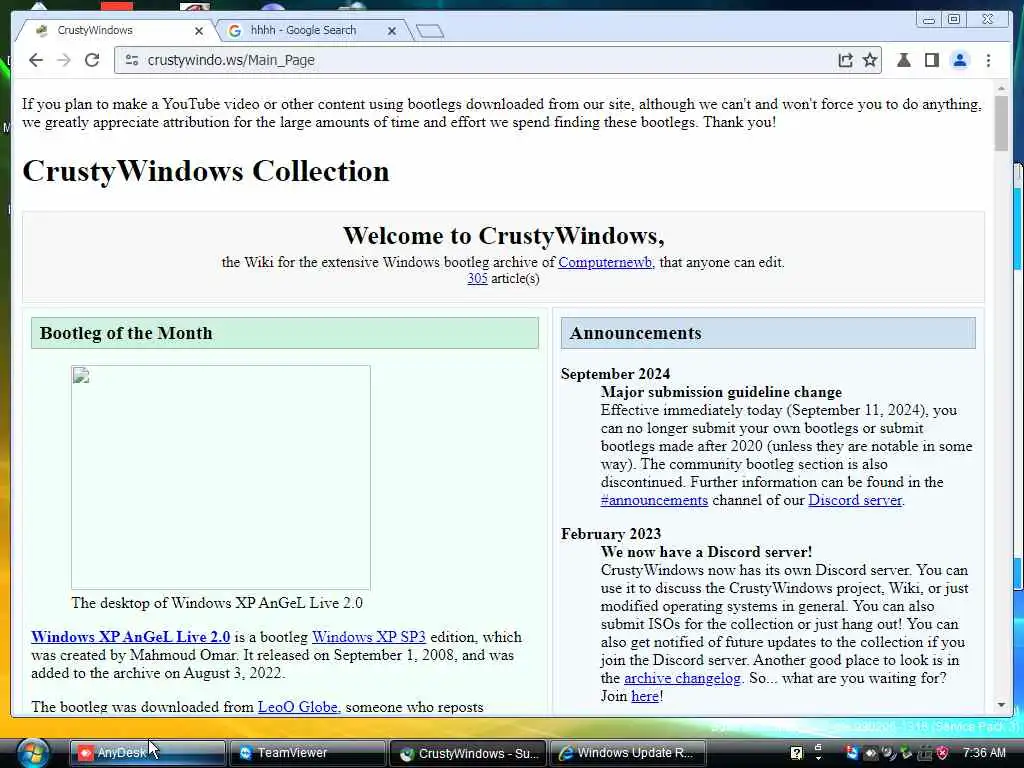This screenshot has width=1024, height=768.
Task: Click the TeamViewer system tray icon
Action: click(x=852, y=753)
